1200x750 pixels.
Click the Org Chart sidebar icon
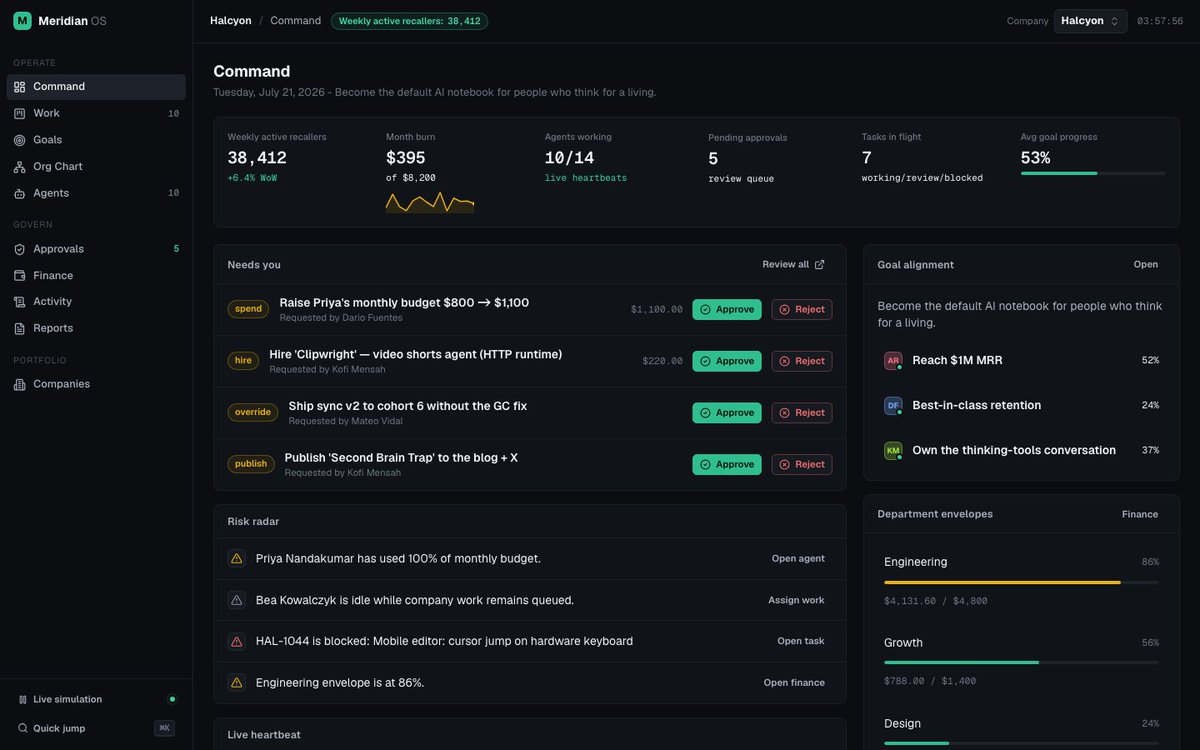click(x=20, y=167)
